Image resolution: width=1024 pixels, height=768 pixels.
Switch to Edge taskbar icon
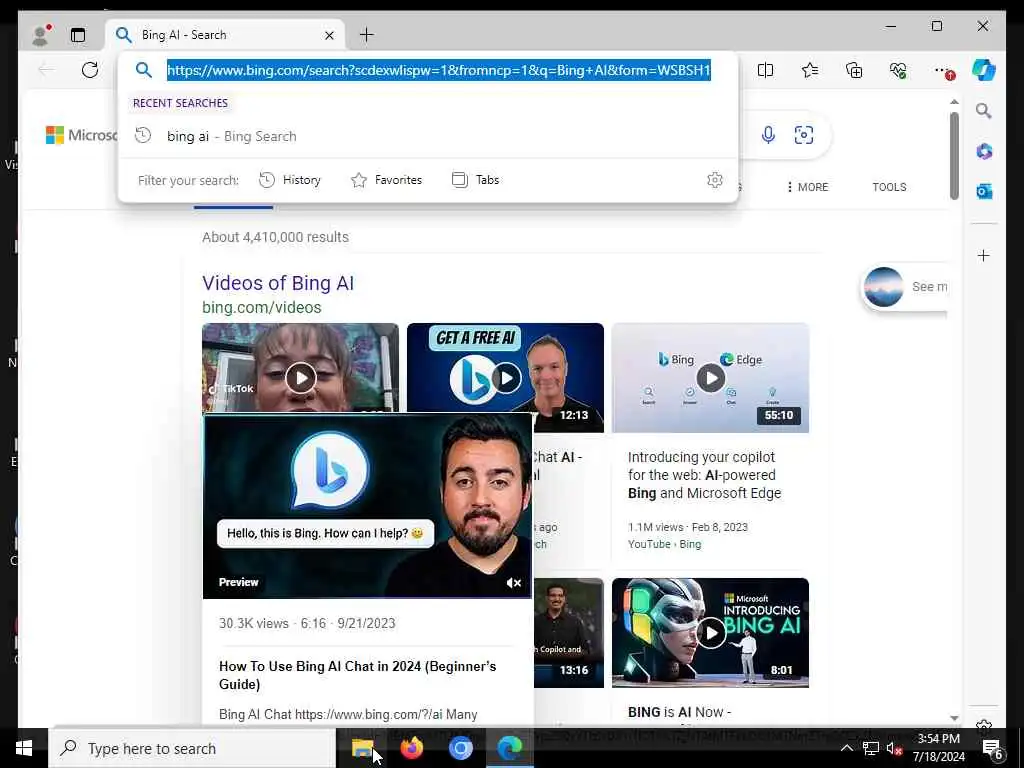[509, 748]
